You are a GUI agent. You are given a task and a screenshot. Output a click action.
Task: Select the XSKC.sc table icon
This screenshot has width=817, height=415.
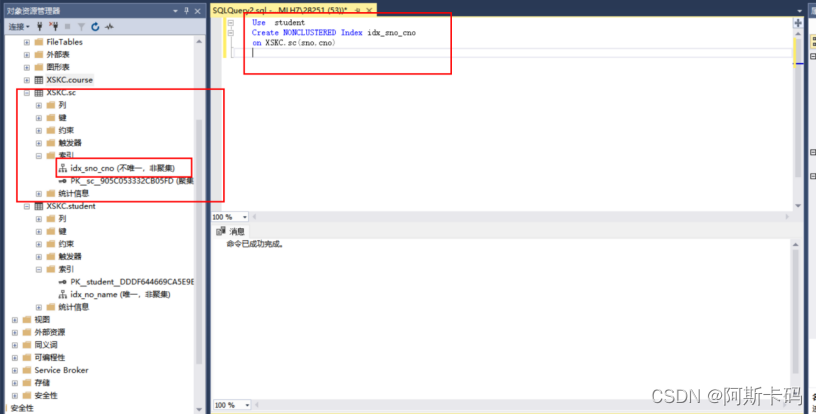(x=39, y=93)
